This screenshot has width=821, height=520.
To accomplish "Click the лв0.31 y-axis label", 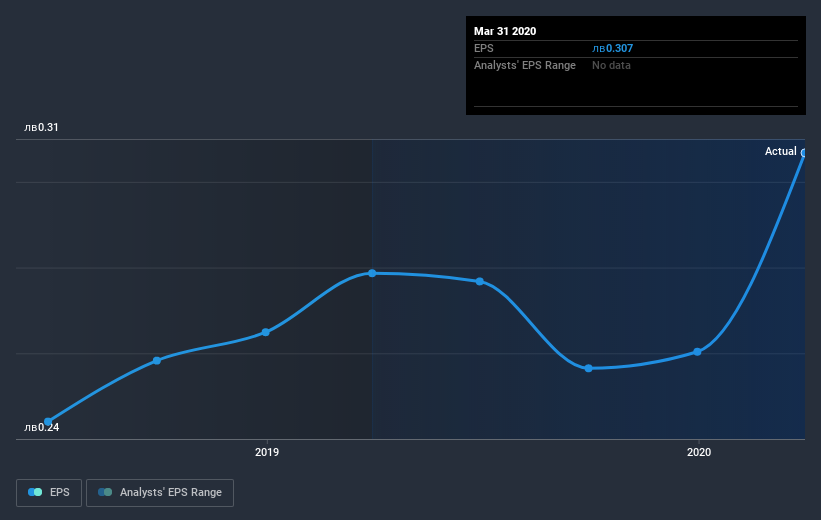I will (41, 127).
